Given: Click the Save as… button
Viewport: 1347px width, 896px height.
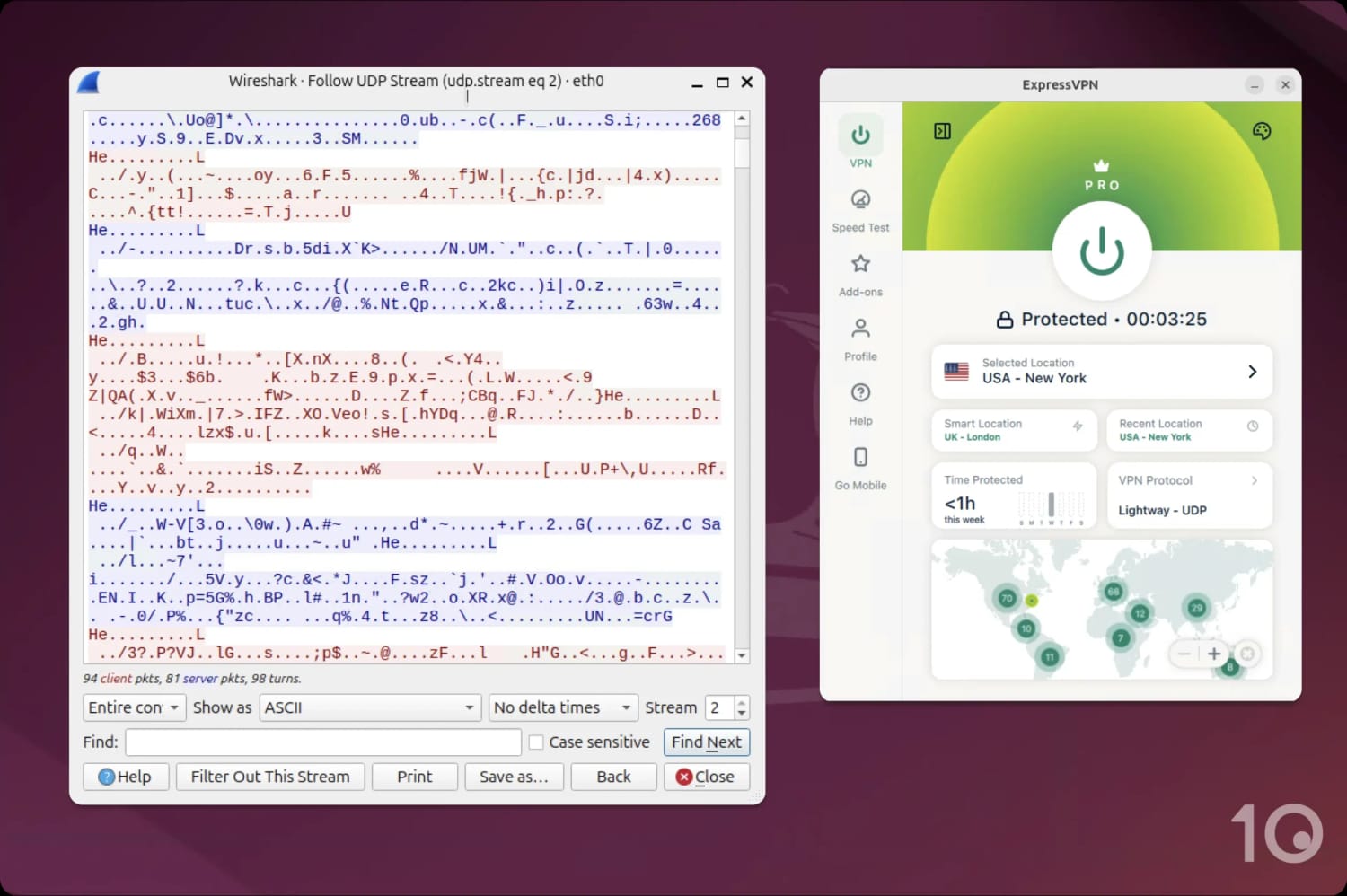Looking at the screenshot, I should (x=514, y=777).
